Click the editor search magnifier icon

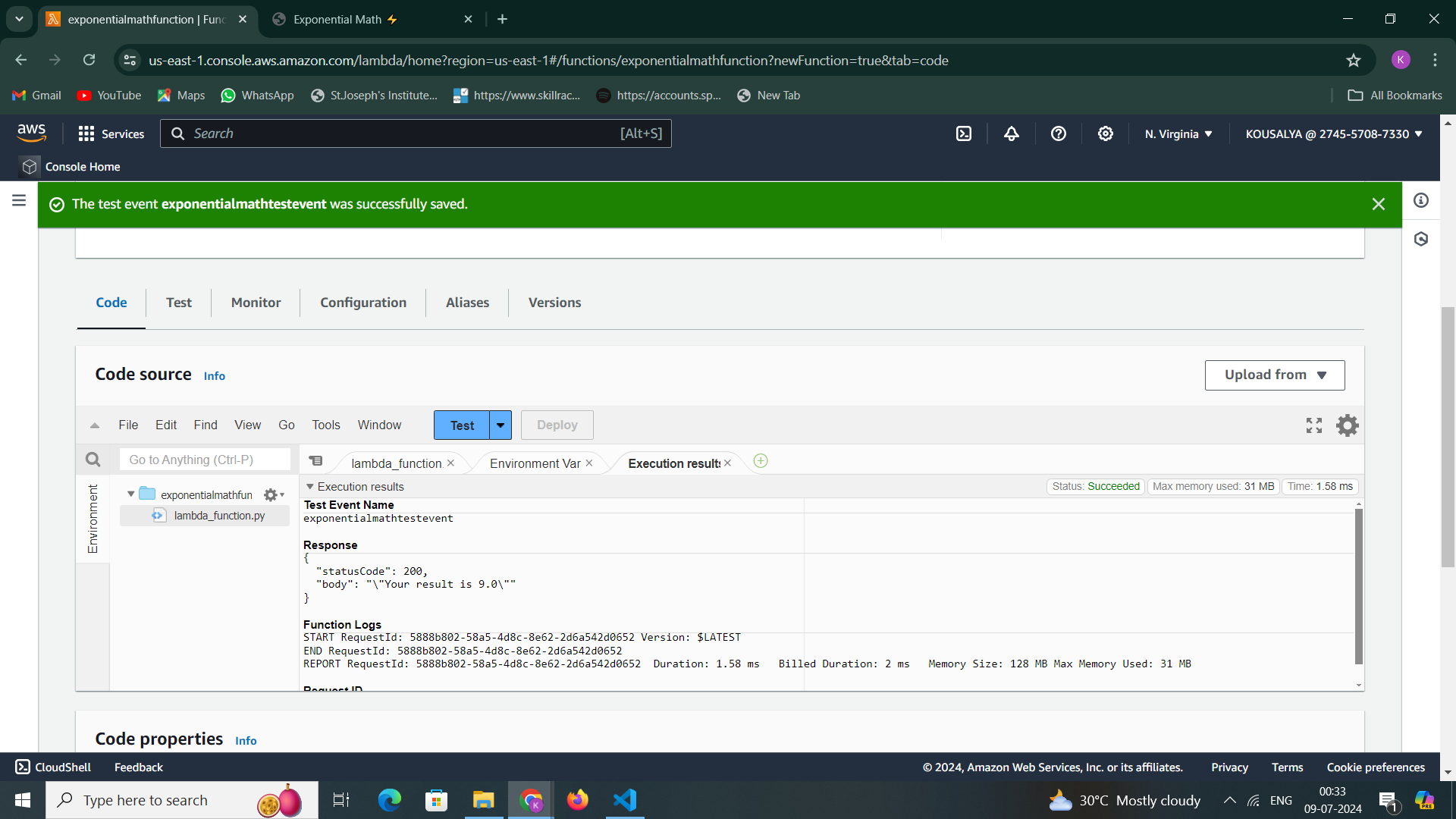point(93,460)
